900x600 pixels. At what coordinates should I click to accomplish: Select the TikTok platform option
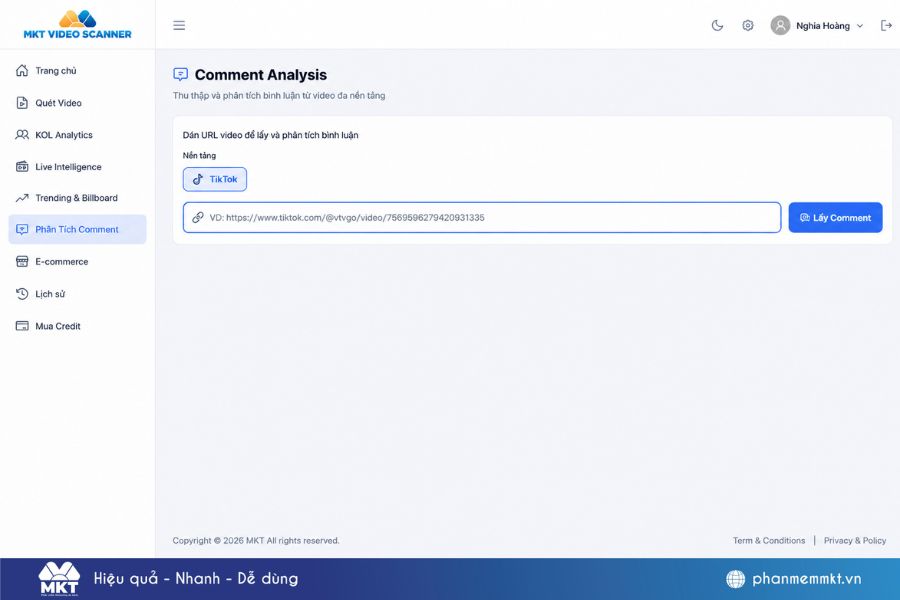coord(215,179)
